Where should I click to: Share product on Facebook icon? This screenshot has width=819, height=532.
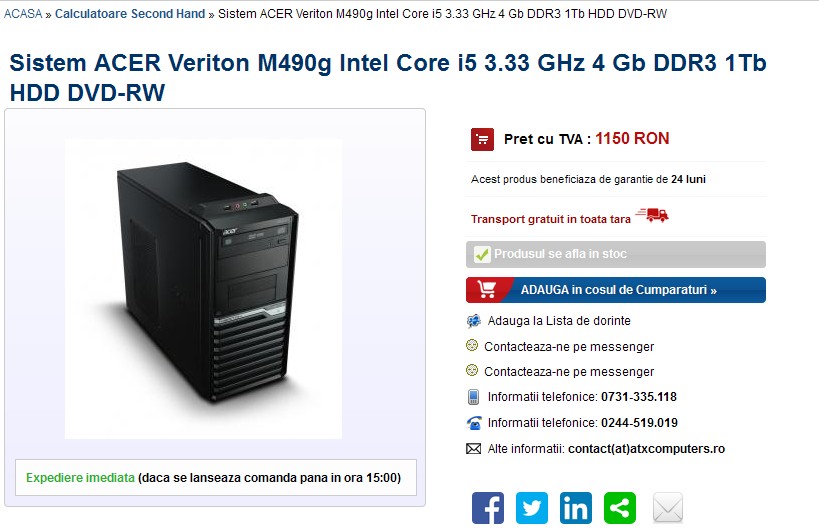(487, 507)
